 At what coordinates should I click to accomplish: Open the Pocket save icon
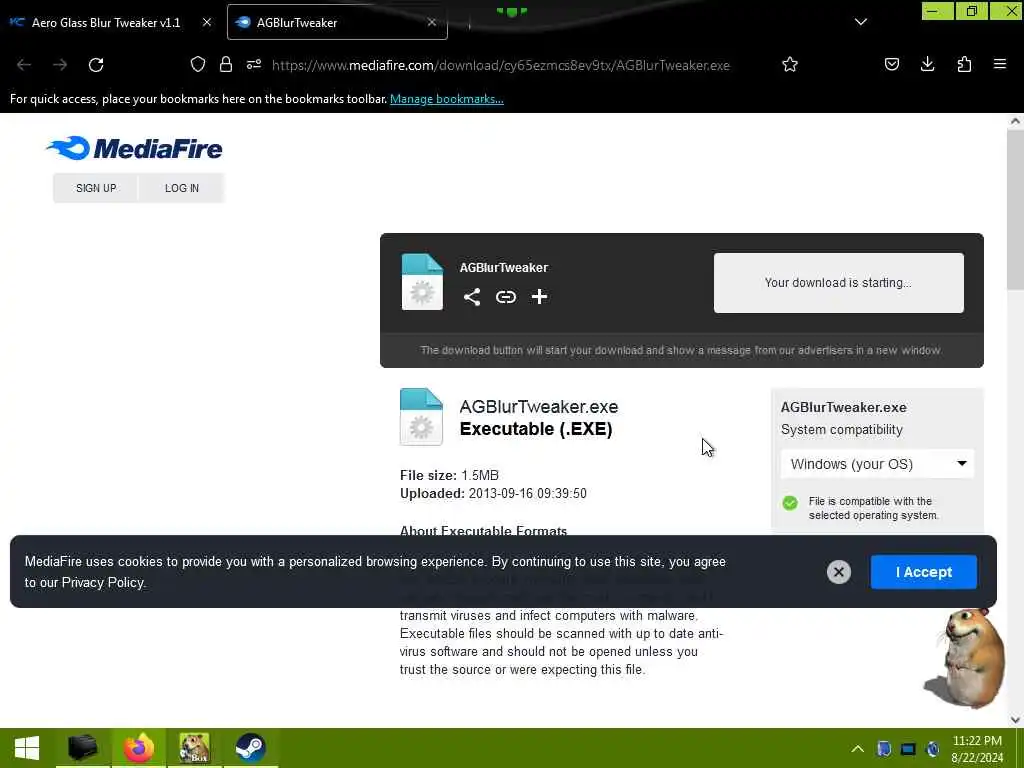pyautogui.click(x=892, y=64)
